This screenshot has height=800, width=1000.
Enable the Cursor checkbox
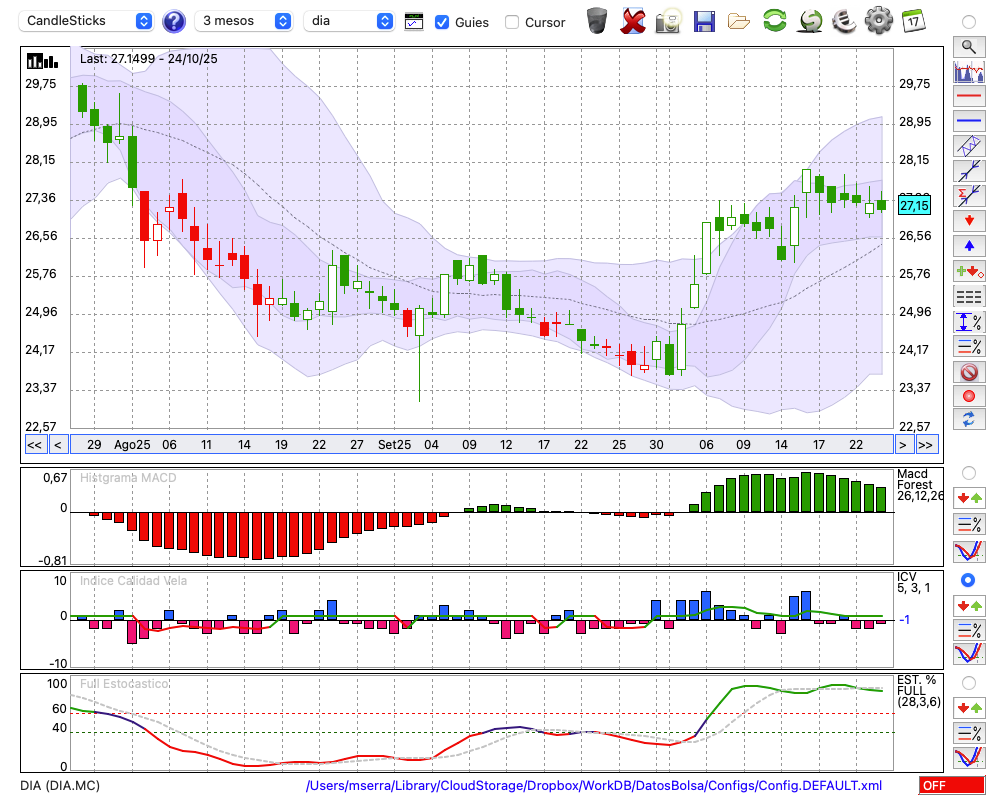click(x=511, y=22)
